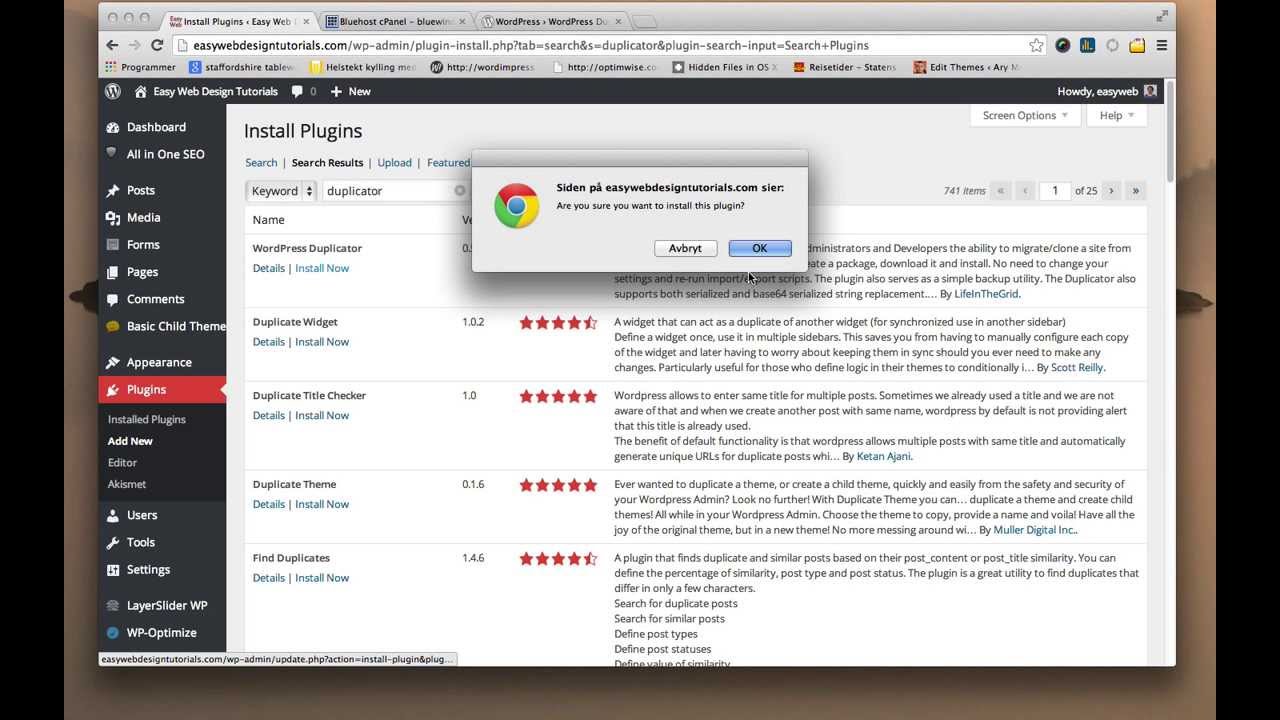Open Easy Web Design Tutorials site link
This screenshot has width=1280, height=720.
pyautogui.click(x=206, y=91)
